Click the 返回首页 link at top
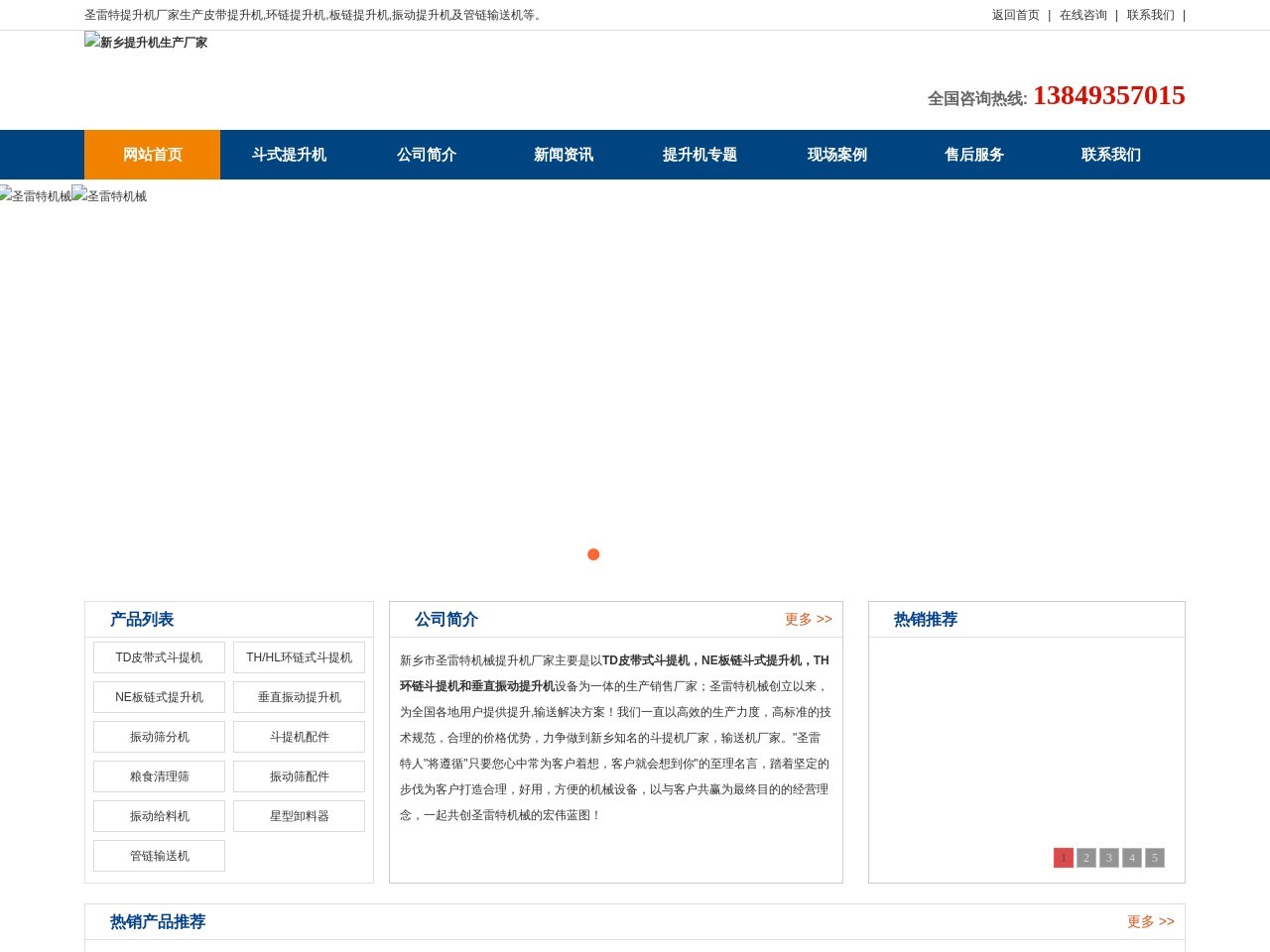 point(1015,15)
